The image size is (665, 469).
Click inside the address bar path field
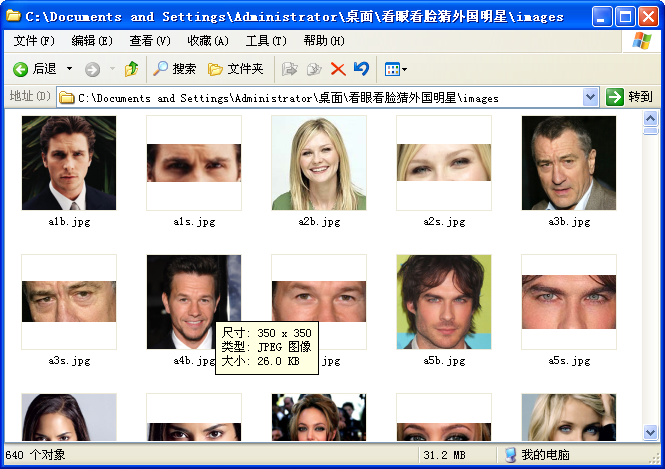point(327,98)
